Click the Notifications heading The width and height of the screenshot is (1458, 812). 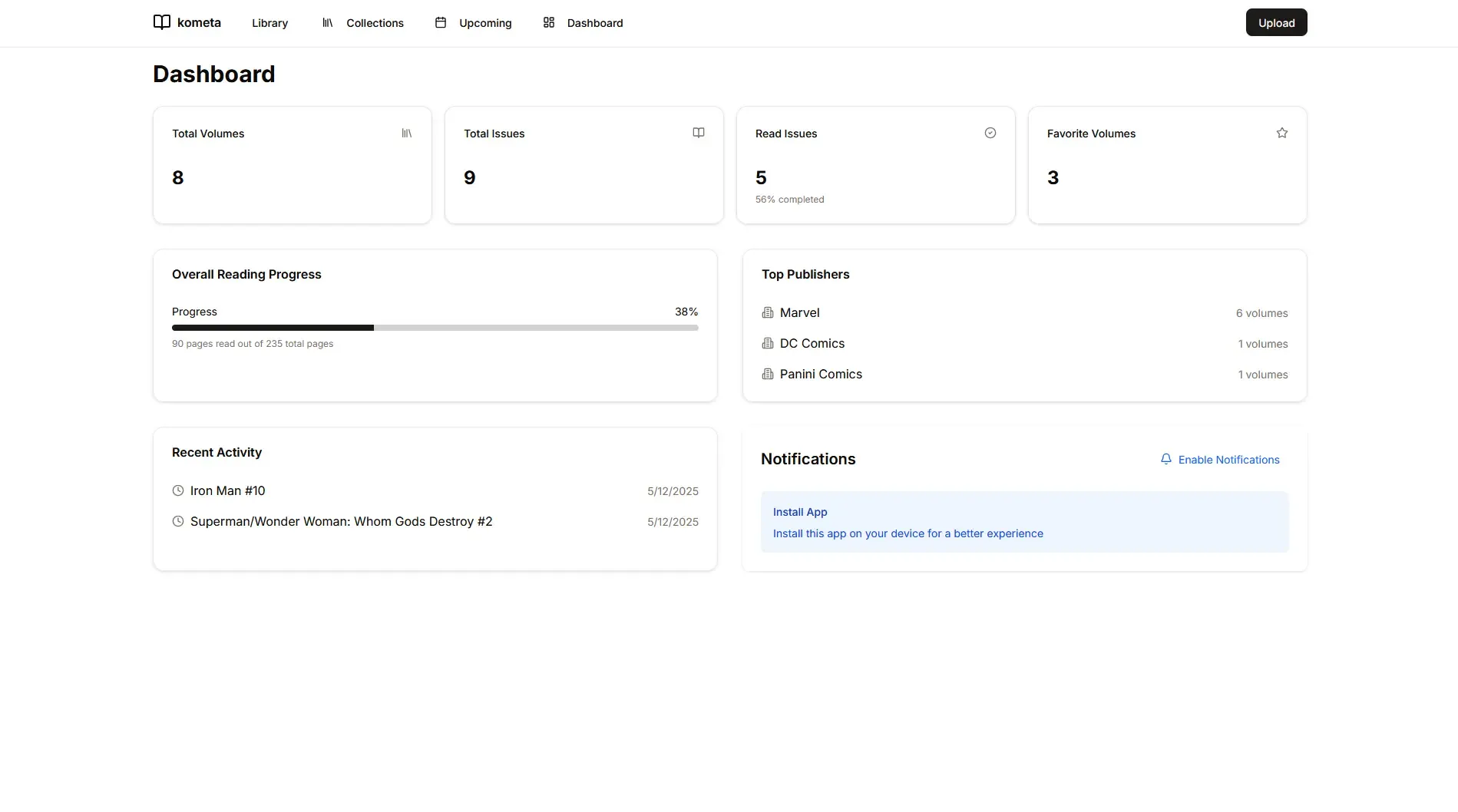(x=808, y=459)
